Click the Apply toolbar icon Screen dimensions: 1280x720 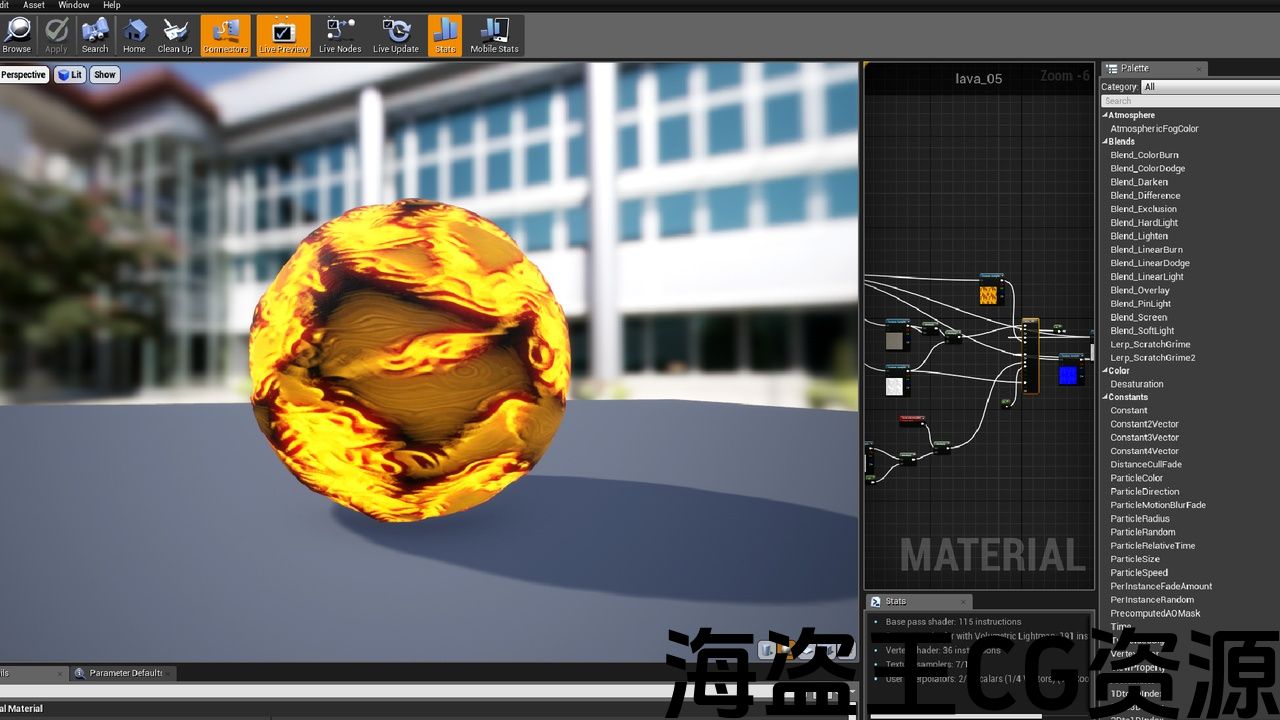(56, 35)
